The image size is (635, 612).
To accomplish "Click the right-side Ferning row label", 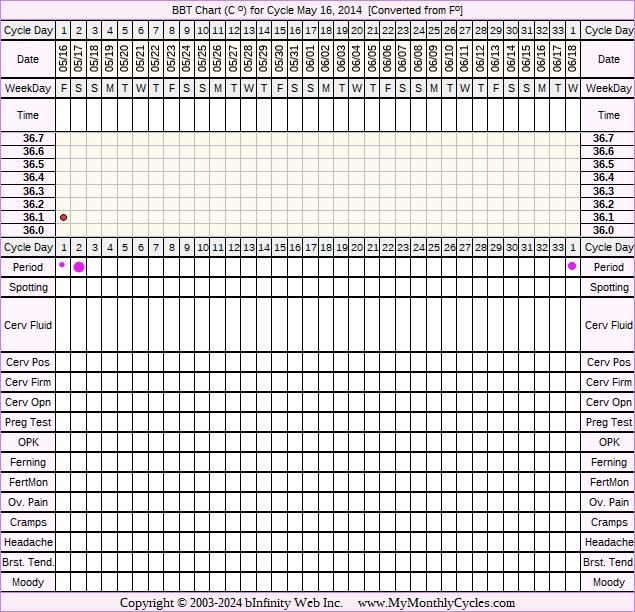I will 609,462.
